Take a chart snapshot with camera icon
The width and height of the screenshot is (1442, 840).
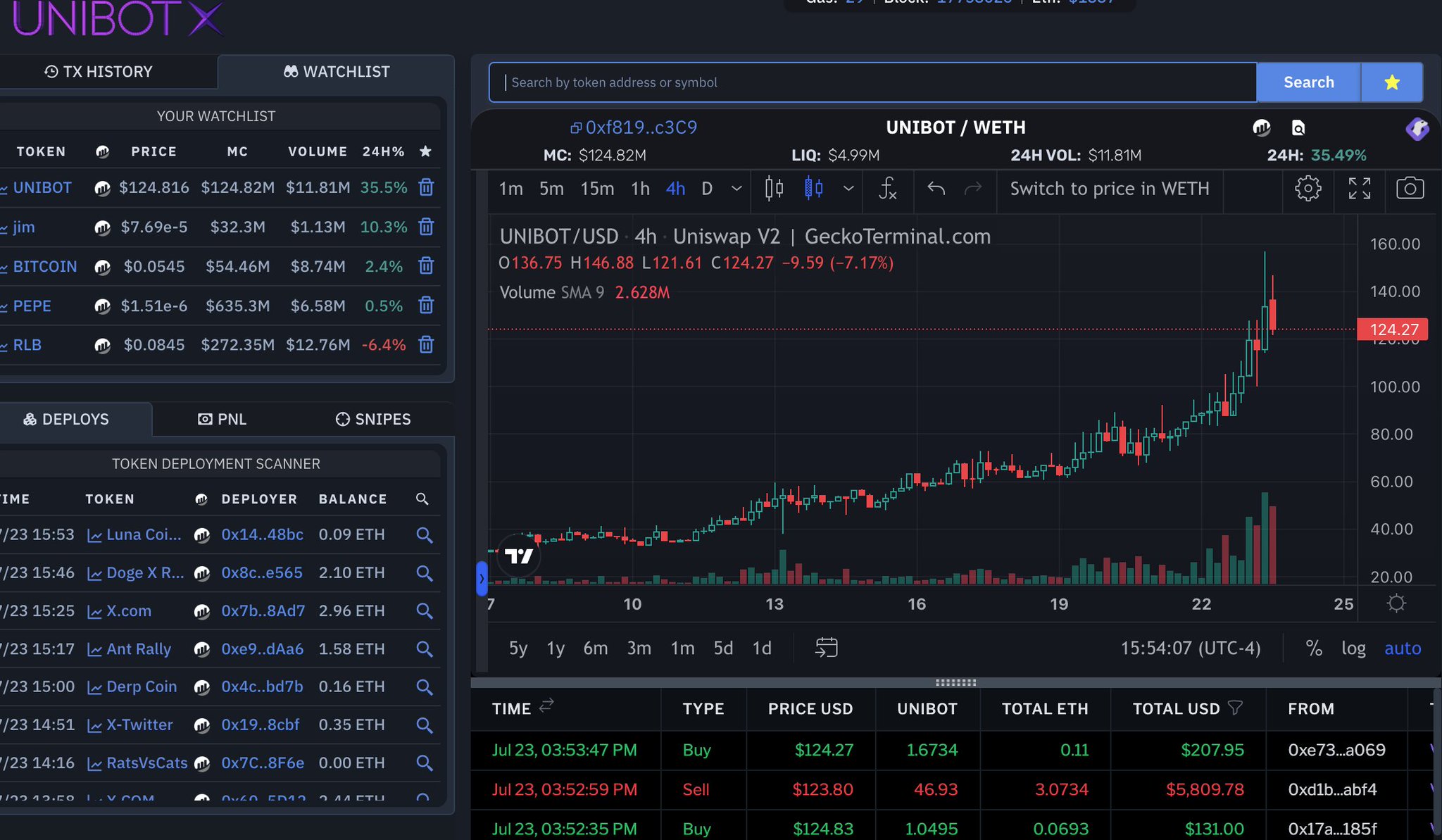(x=1410, y=188)
